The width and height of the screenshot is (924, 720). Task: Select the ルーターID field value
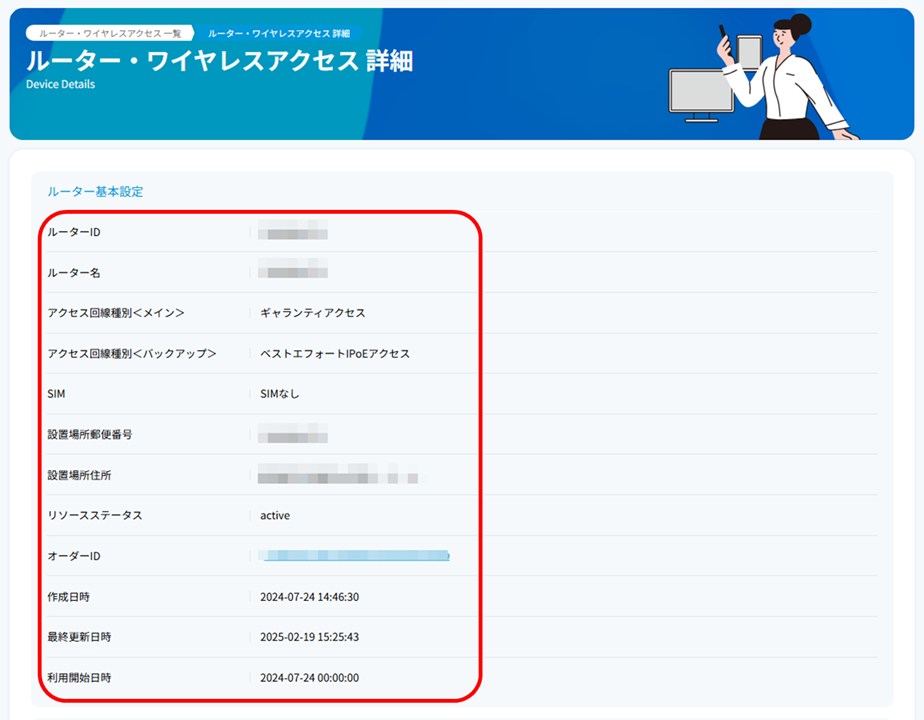tap(290, 231)
